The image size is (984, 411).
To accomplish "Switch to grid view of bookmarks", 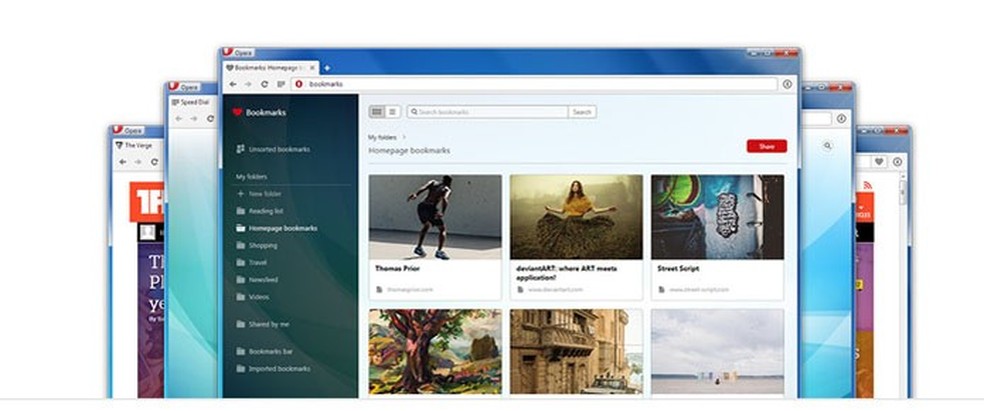I will point(377,112).
